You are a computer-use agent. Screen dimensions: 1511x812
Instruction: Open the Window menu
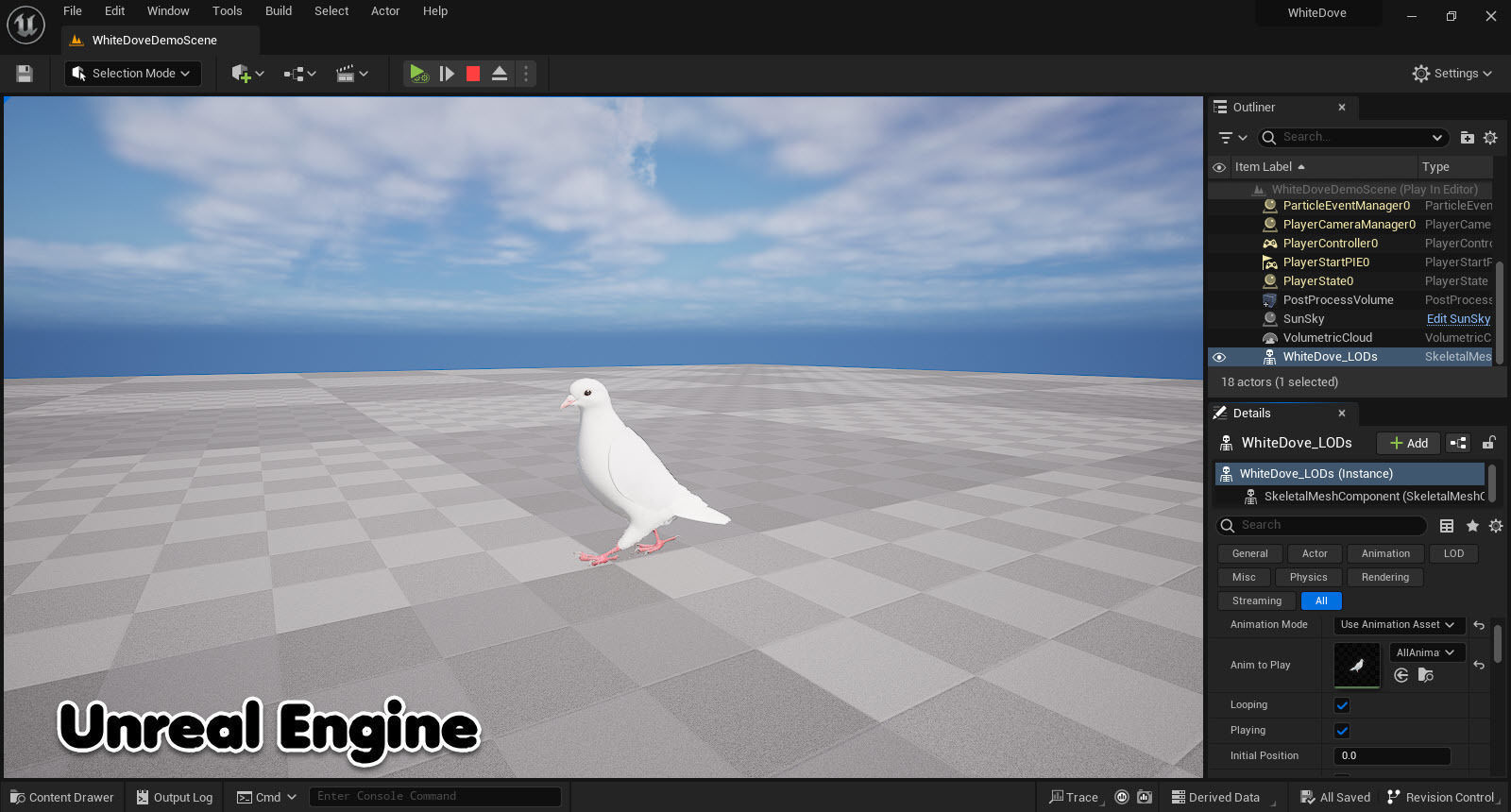[168, 11]
